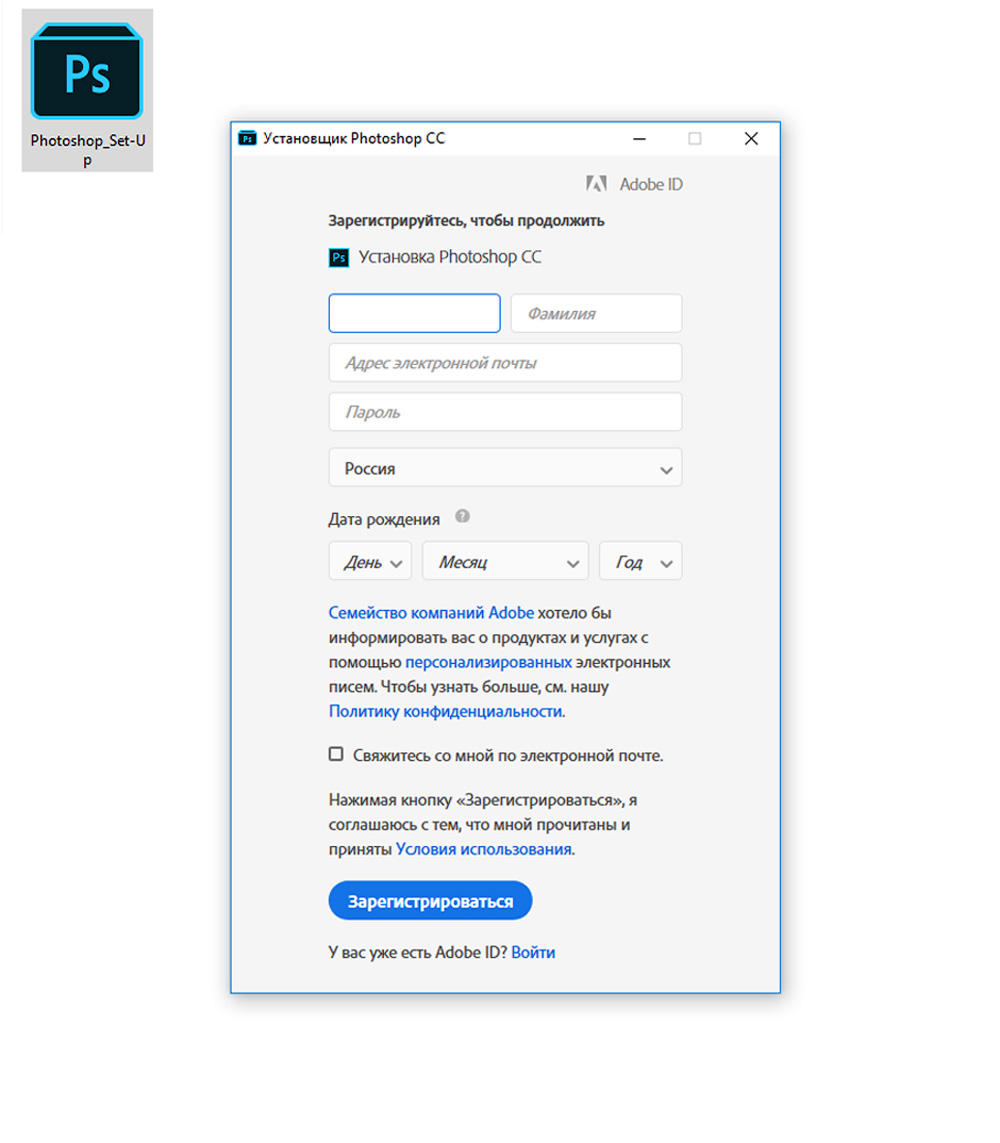The height and width of the screenshot is (1143, 1000).
Task: Select the Photoshop_Set-Up desktop icon
Action: click(87, 91)
